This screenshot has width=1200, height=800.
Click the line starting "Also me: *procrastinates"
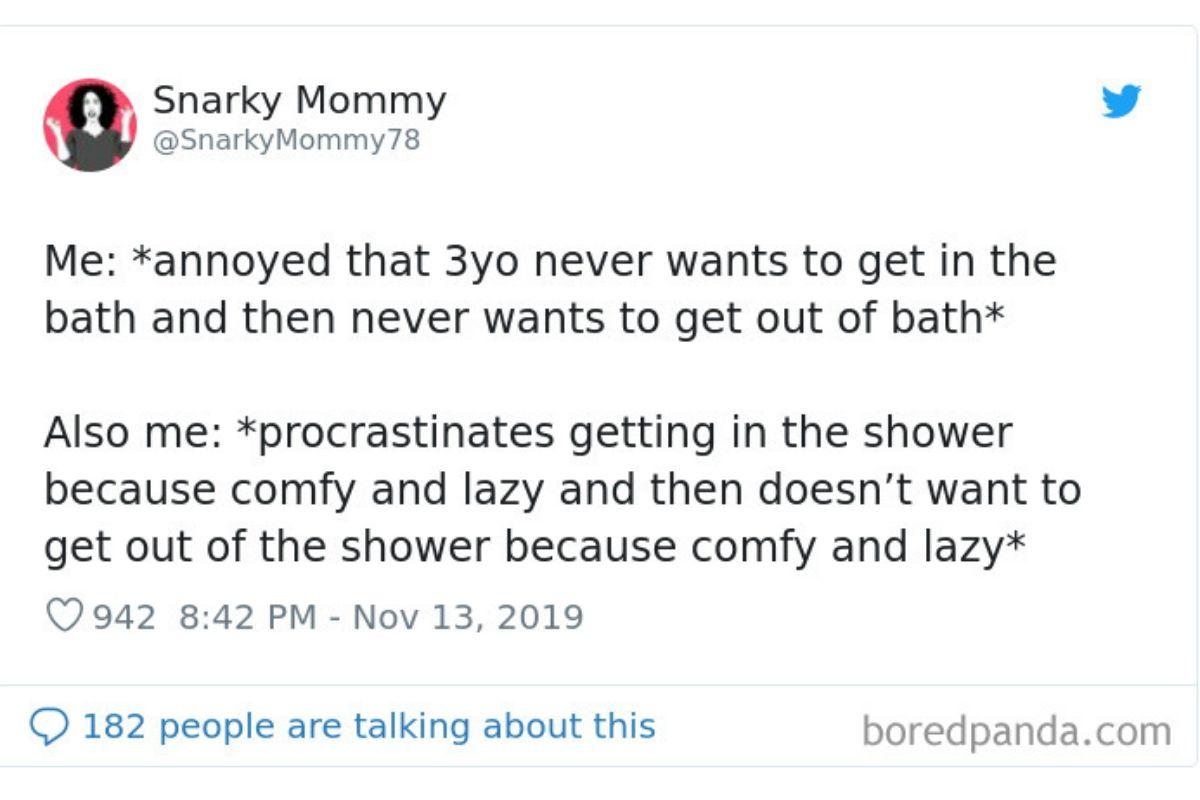coord(528,433)
